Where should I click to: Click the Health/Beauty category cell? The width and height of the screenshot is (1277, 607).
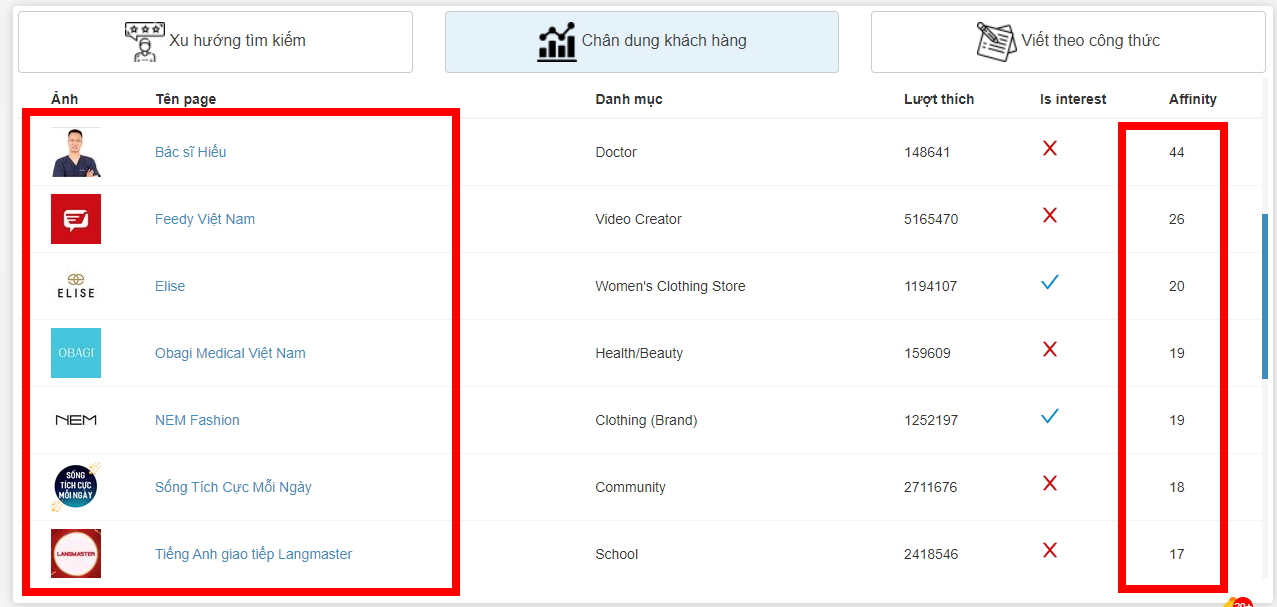tap(639, 353)
